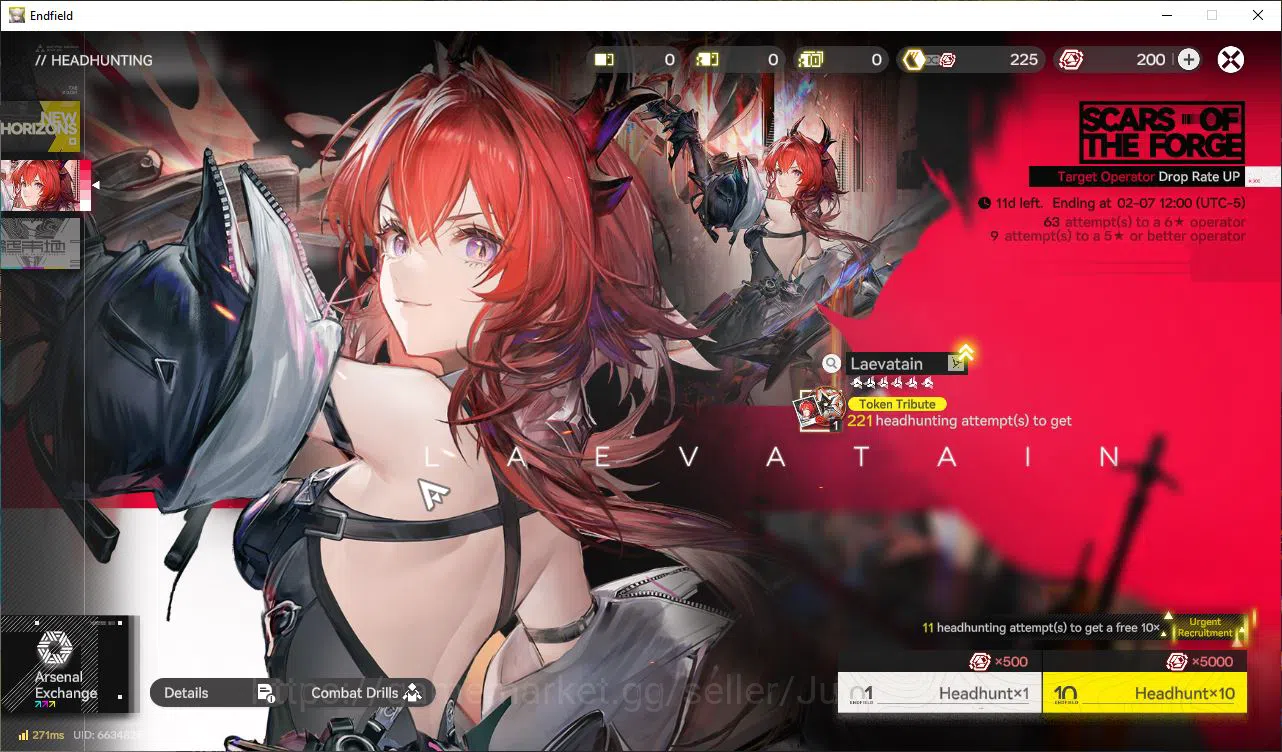The width and height of the screenshot is (1282, 752).
Task: Select the '9 attempt(s) to a 5★ or better' text
Action: (x=1118, y=236)
